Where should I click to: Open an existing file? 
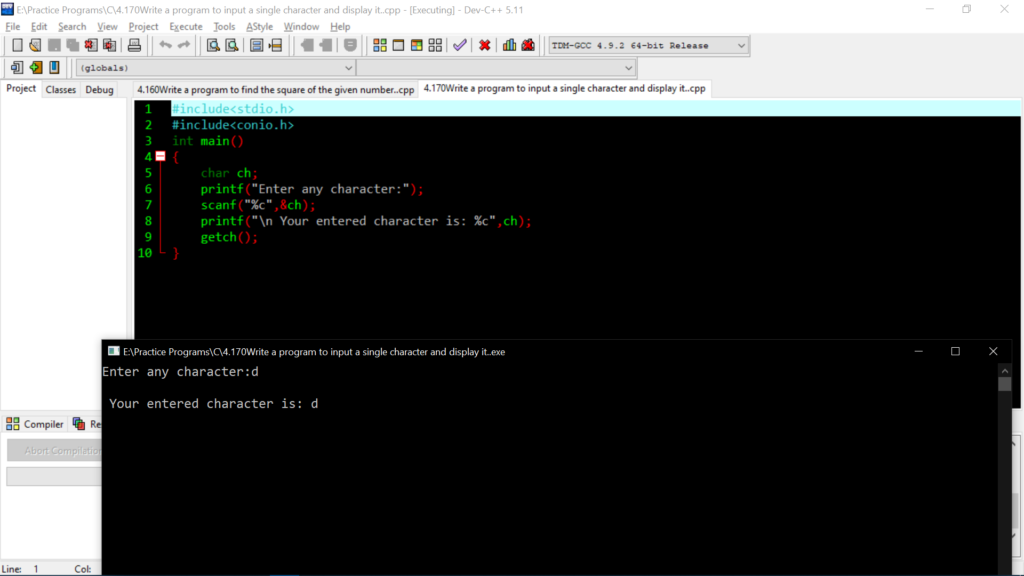click(33, 45)
